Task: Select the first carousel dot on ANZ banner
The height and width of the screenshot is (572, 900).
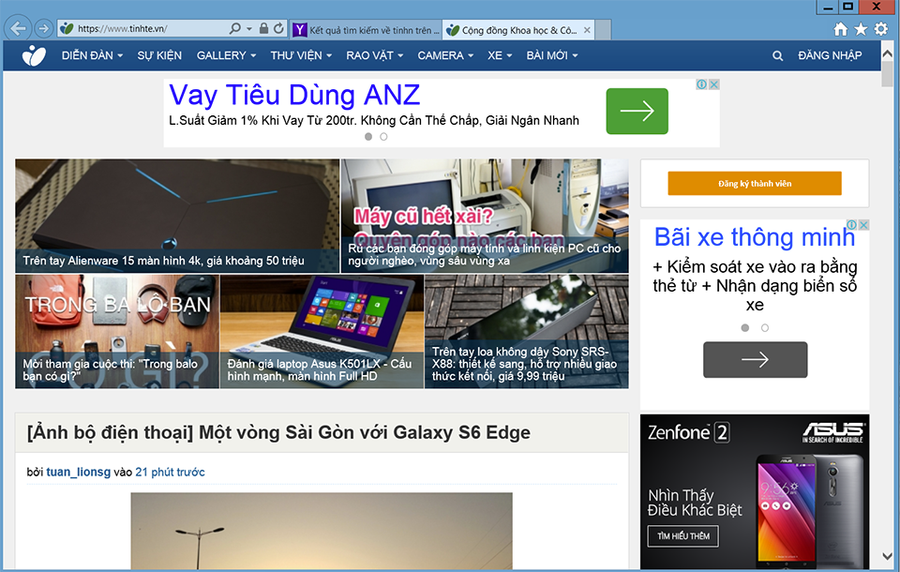Action: [x=368, y=137]
